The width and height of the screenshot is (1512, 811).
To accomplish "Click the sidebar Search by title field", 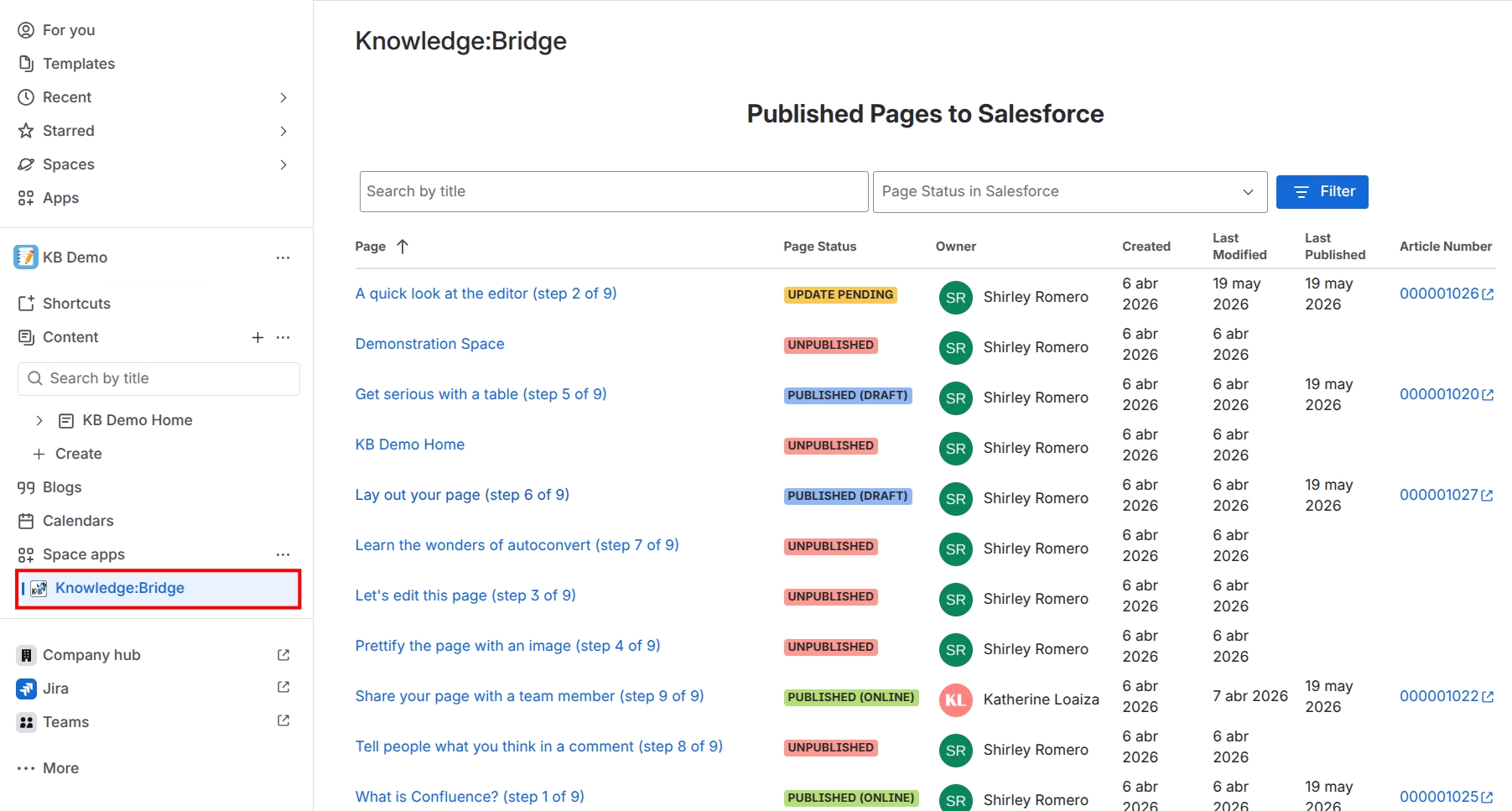I will pyautogui.click(x=158, y=379).
